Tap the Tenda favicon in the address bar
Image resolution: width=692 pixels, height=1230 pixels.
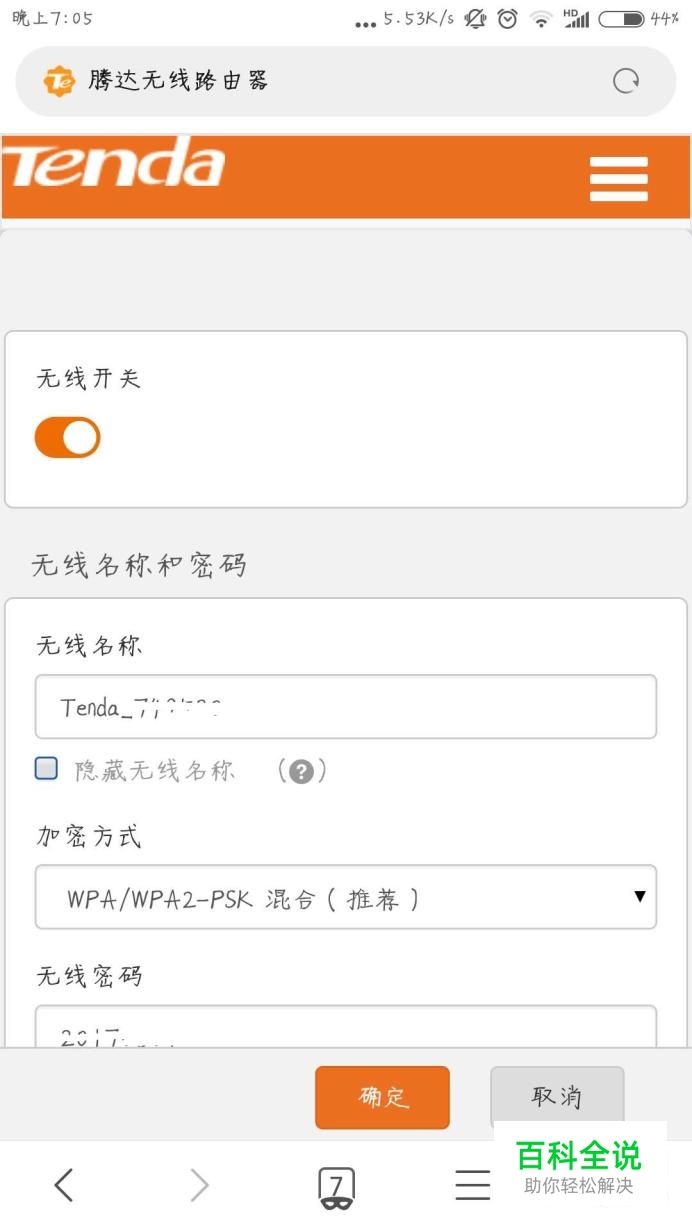pyautogui.click(x=59, y=81)
